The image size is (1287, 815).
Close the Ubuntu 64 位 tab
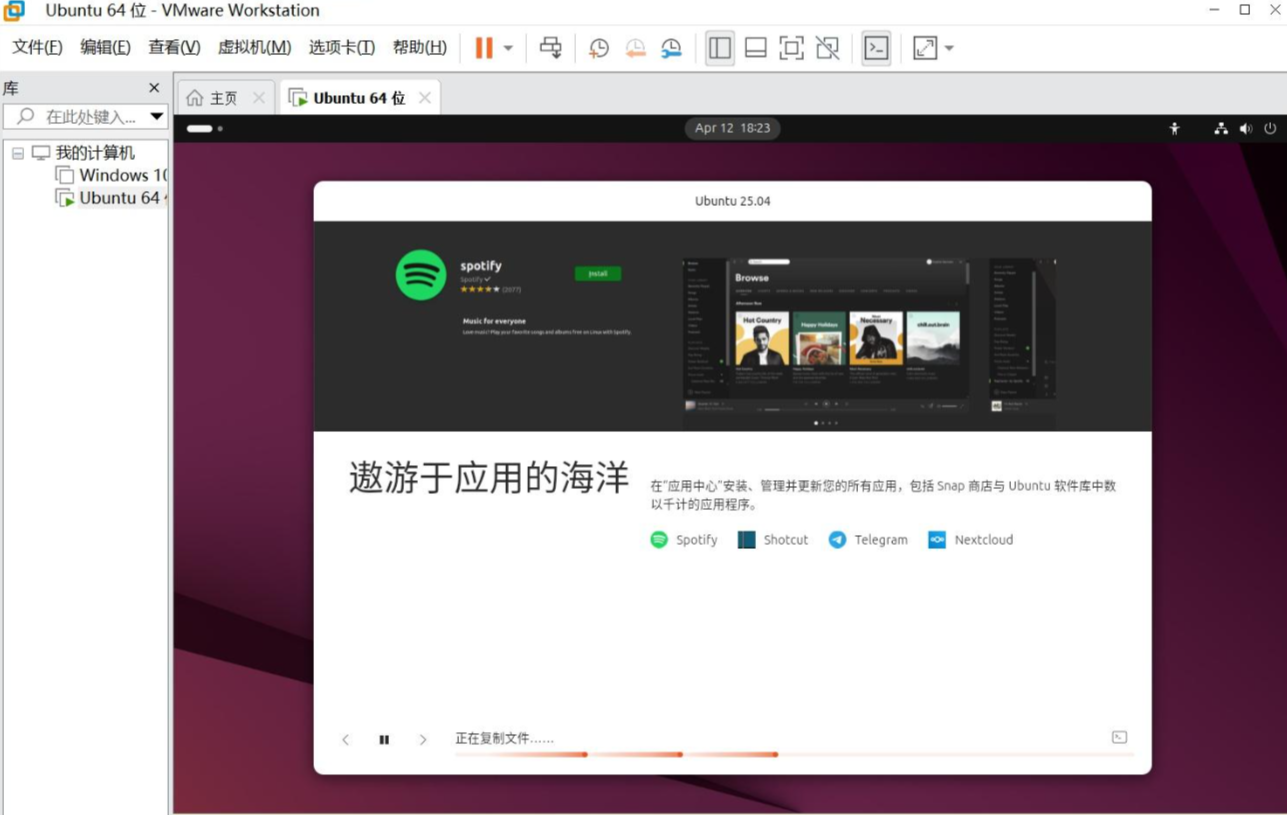pos(425,98)
